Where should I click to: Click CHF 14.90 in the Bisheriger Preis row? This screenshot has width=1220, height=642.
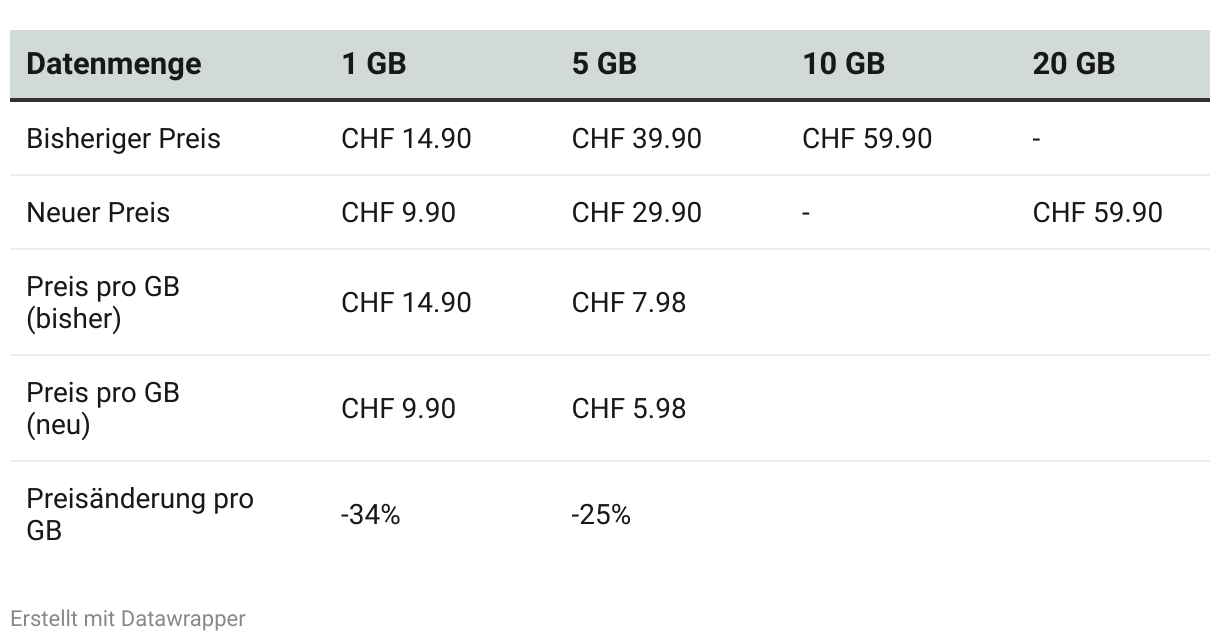pos(406,138)
